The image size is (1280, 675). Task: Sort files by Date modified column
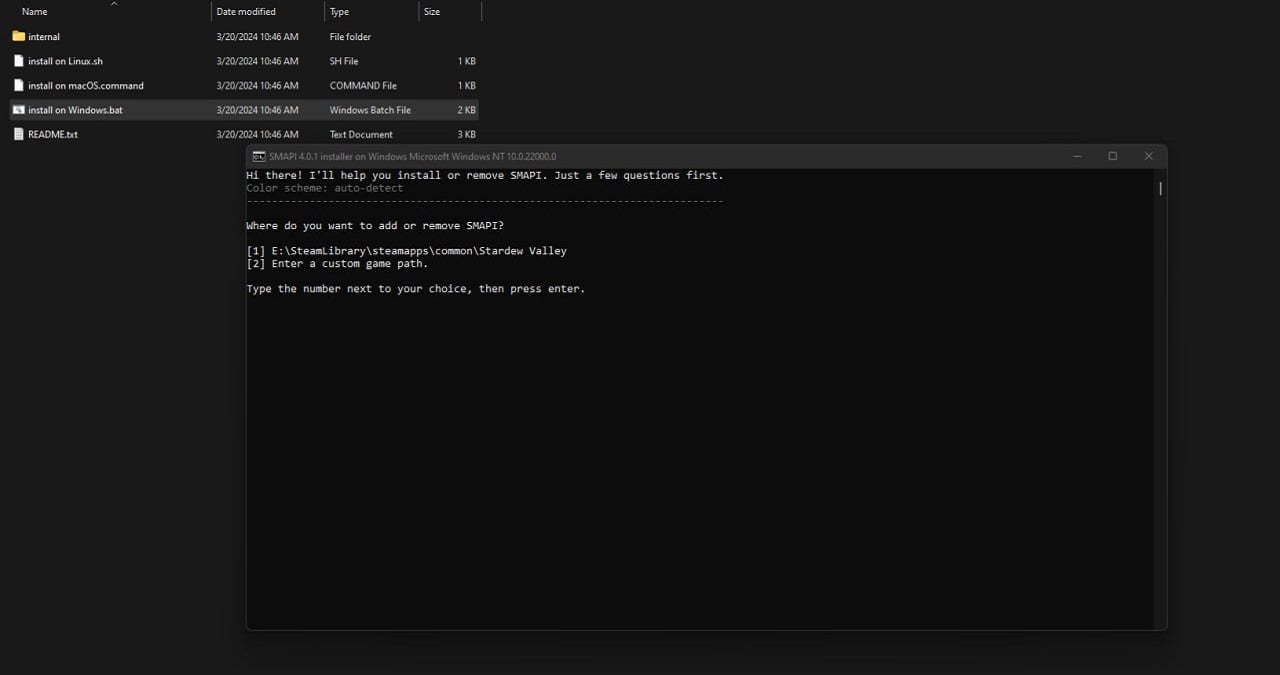coord(246,12)
